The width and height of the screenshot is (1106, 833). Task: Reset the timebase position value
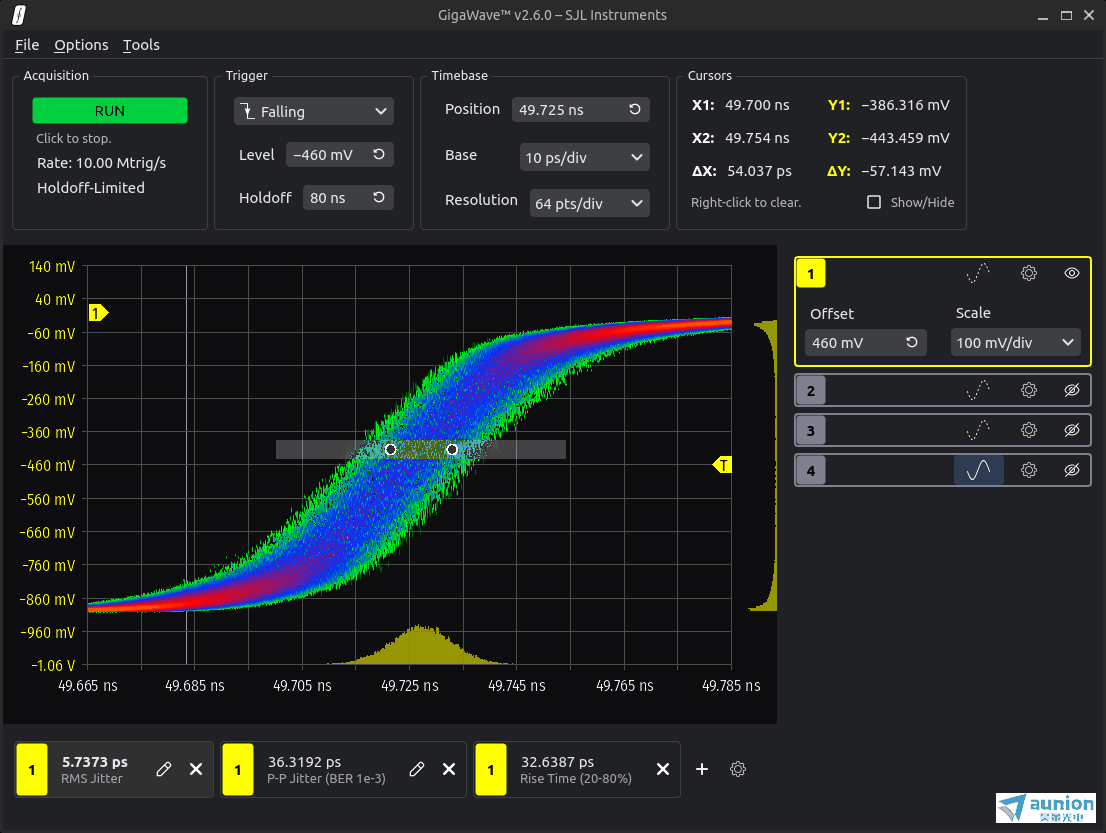(635, 110)
